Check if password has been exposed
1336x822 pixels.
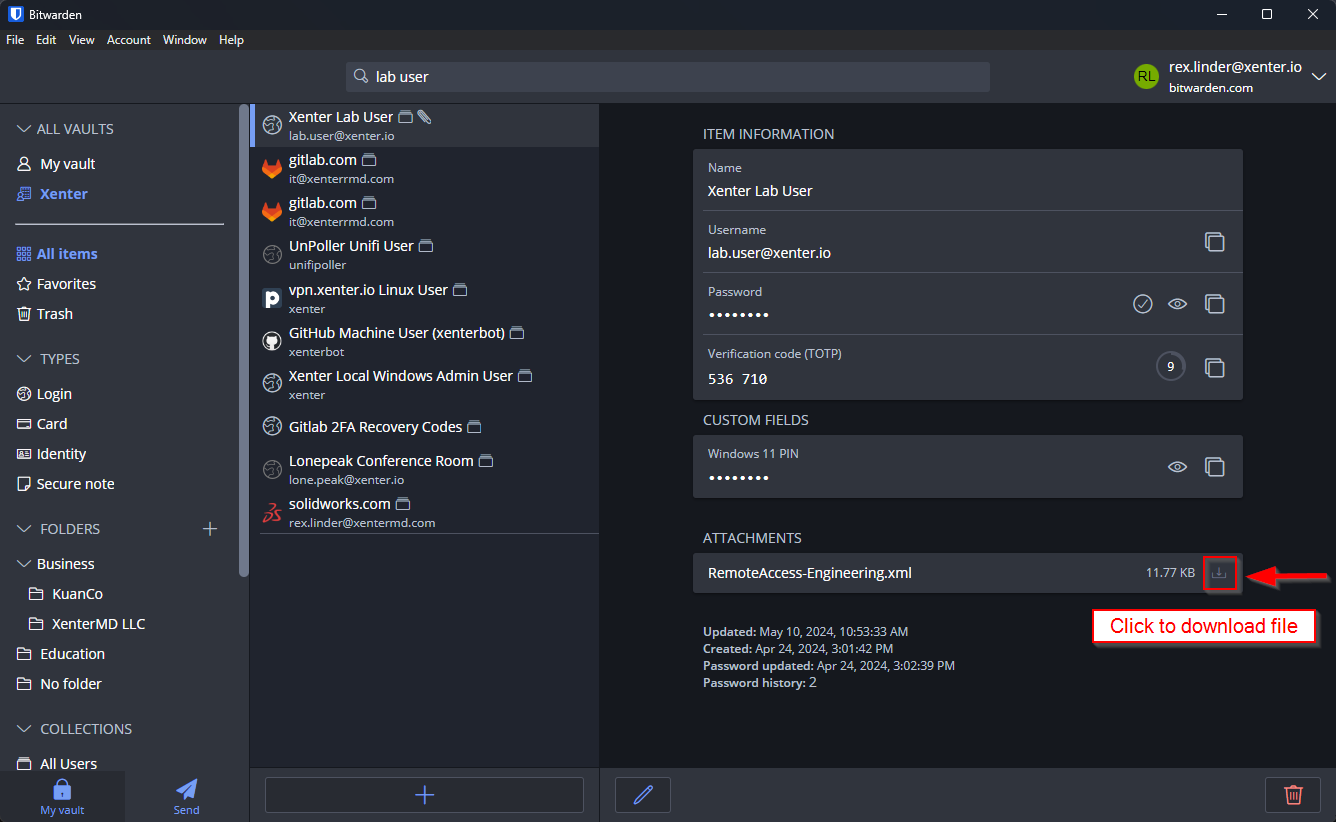click(1143, 304)
